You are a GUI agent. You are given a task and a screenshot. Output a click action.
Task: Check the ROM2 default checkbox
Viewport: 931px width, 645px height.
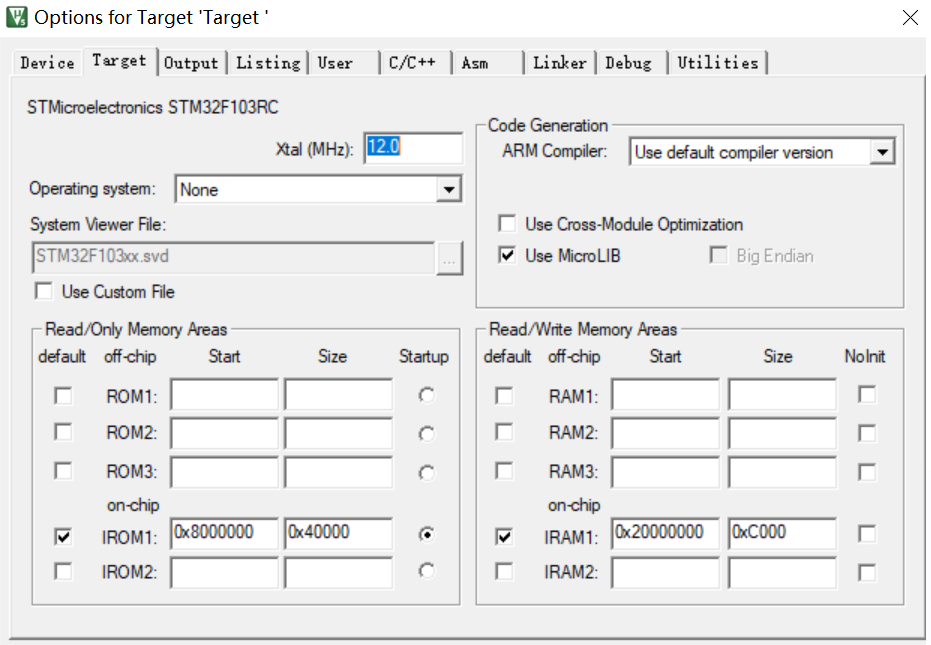click(63, 432)
